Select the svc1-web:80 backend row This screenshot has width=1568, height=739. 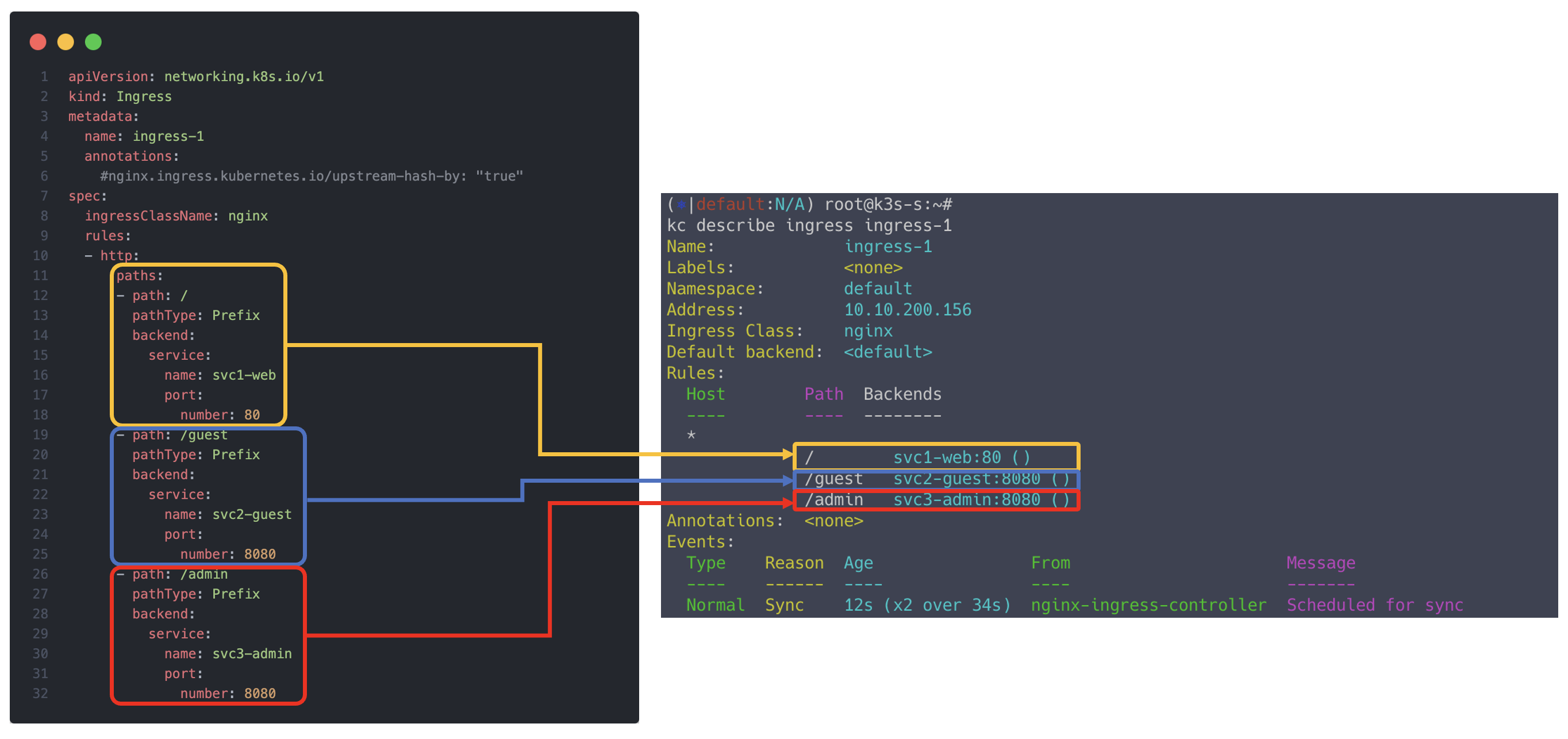point(936,457)
